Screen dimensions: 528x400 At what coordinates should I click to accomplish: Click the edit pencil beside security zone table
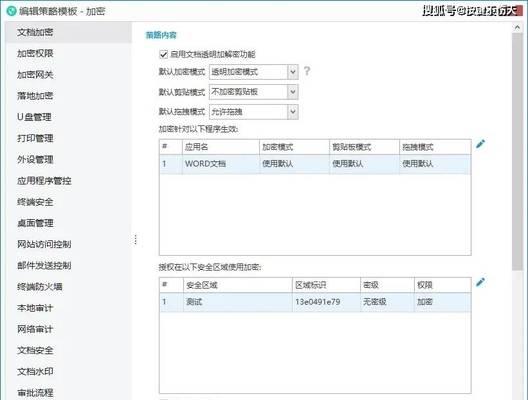click(x=481, y=282)
